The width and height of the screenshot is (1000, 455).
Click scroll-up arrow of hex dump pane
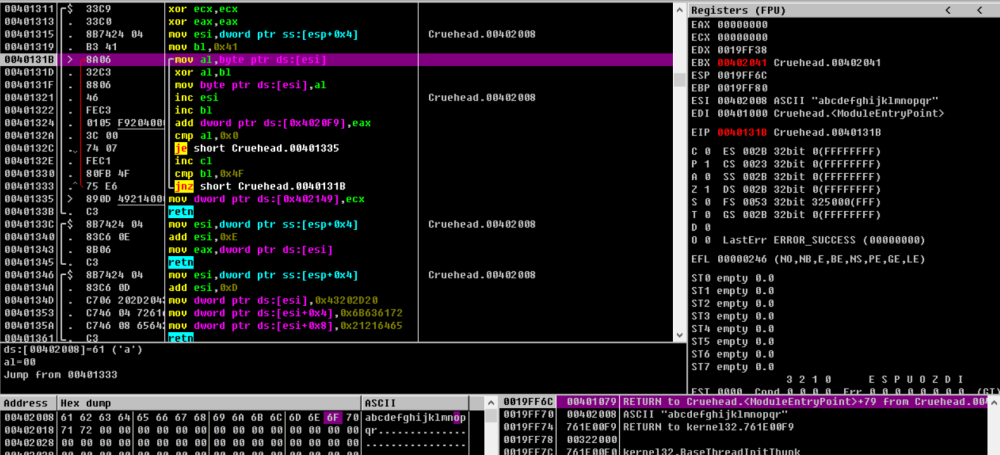[490, 403]
